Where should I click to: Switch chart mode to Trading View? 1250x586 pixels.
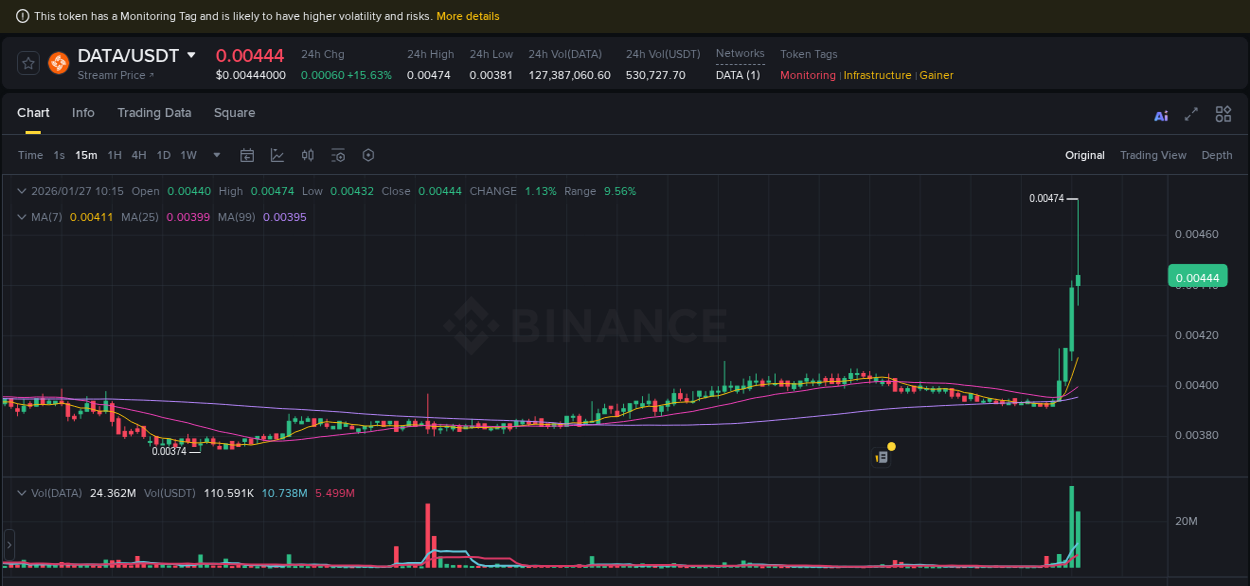click(x=1153, y=155)
